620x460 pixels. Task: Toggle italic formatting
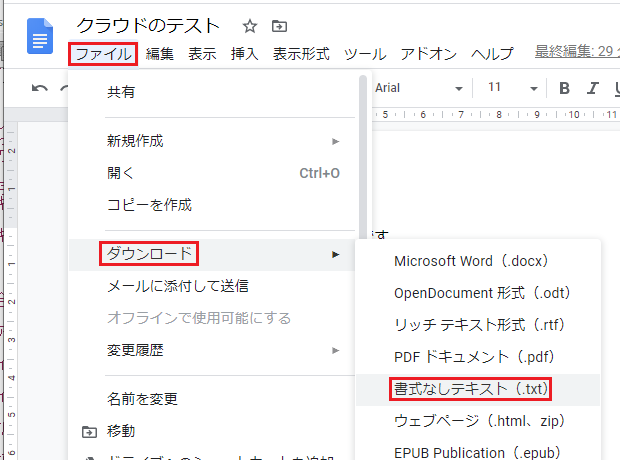tap(592, 88)
